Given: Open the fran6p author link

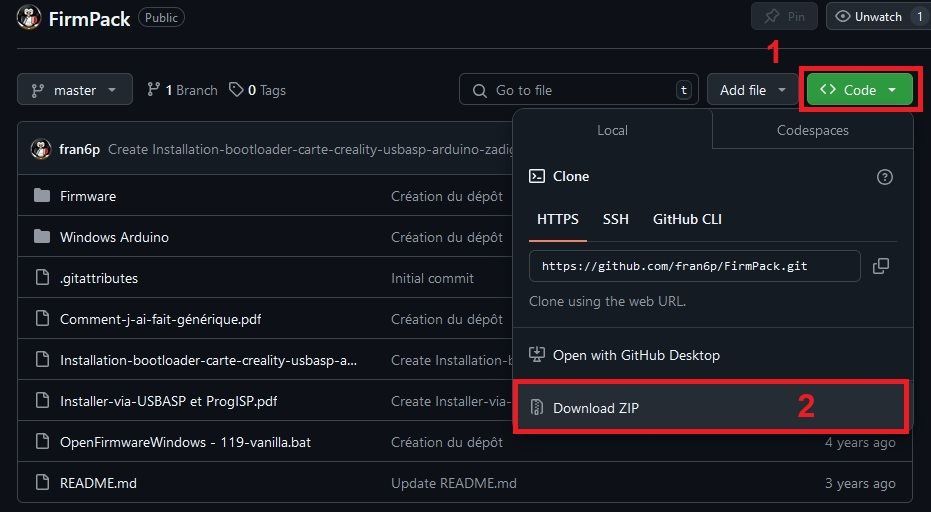Looking at the screenshot, I should [80, 149].
